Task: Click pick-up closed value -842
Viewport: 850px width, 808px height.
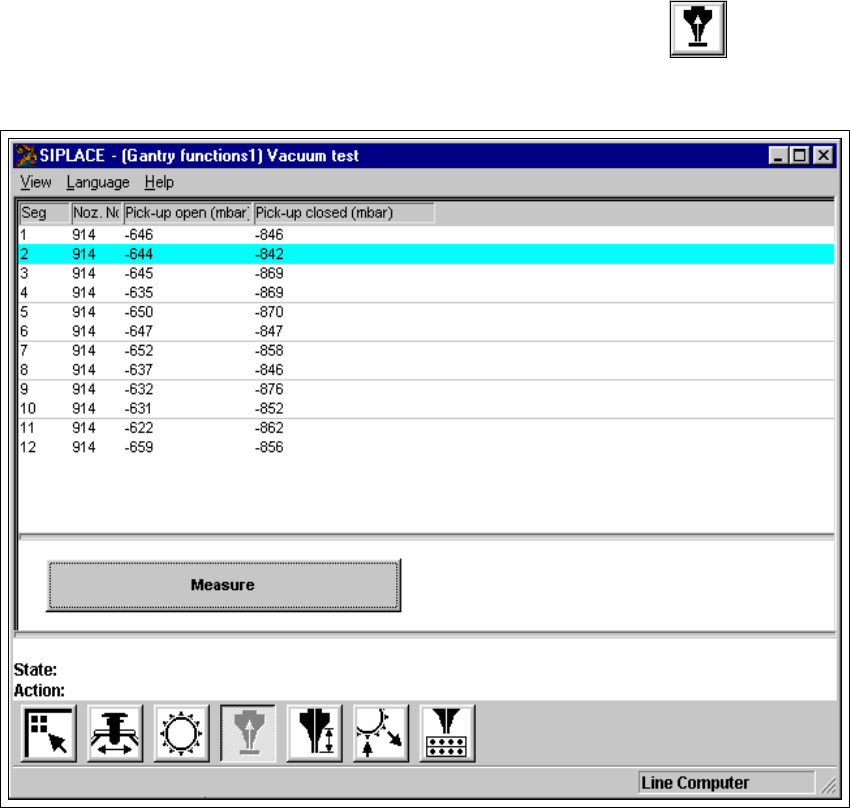Action: 269,254
